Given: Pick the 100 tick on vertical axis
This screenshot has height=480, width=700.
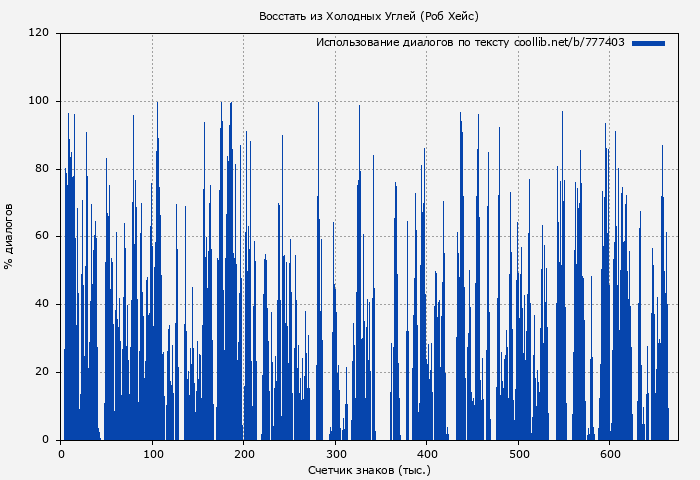Looking at the screenshot, I should (40, 100).
